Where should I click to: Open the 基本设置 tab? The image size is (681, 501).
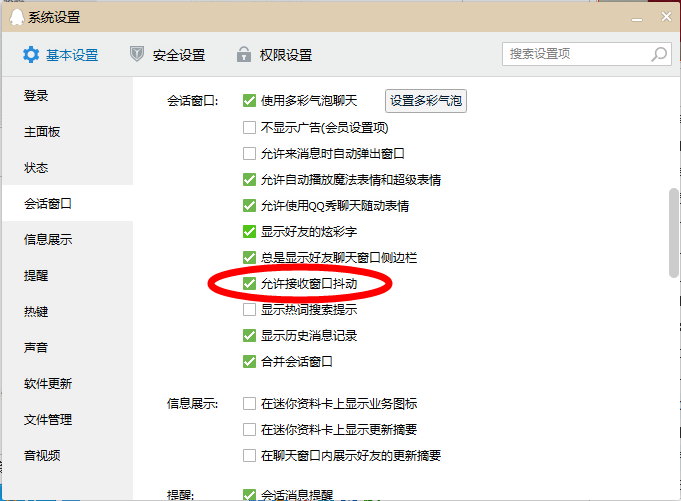pos(61,55)
